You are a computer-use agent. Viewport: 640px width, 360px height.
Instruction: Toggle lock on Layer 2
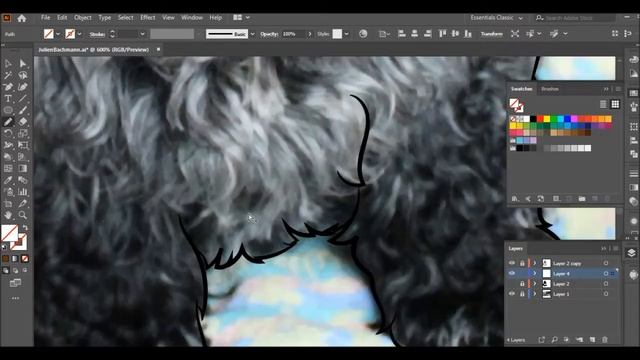(522, 284)
